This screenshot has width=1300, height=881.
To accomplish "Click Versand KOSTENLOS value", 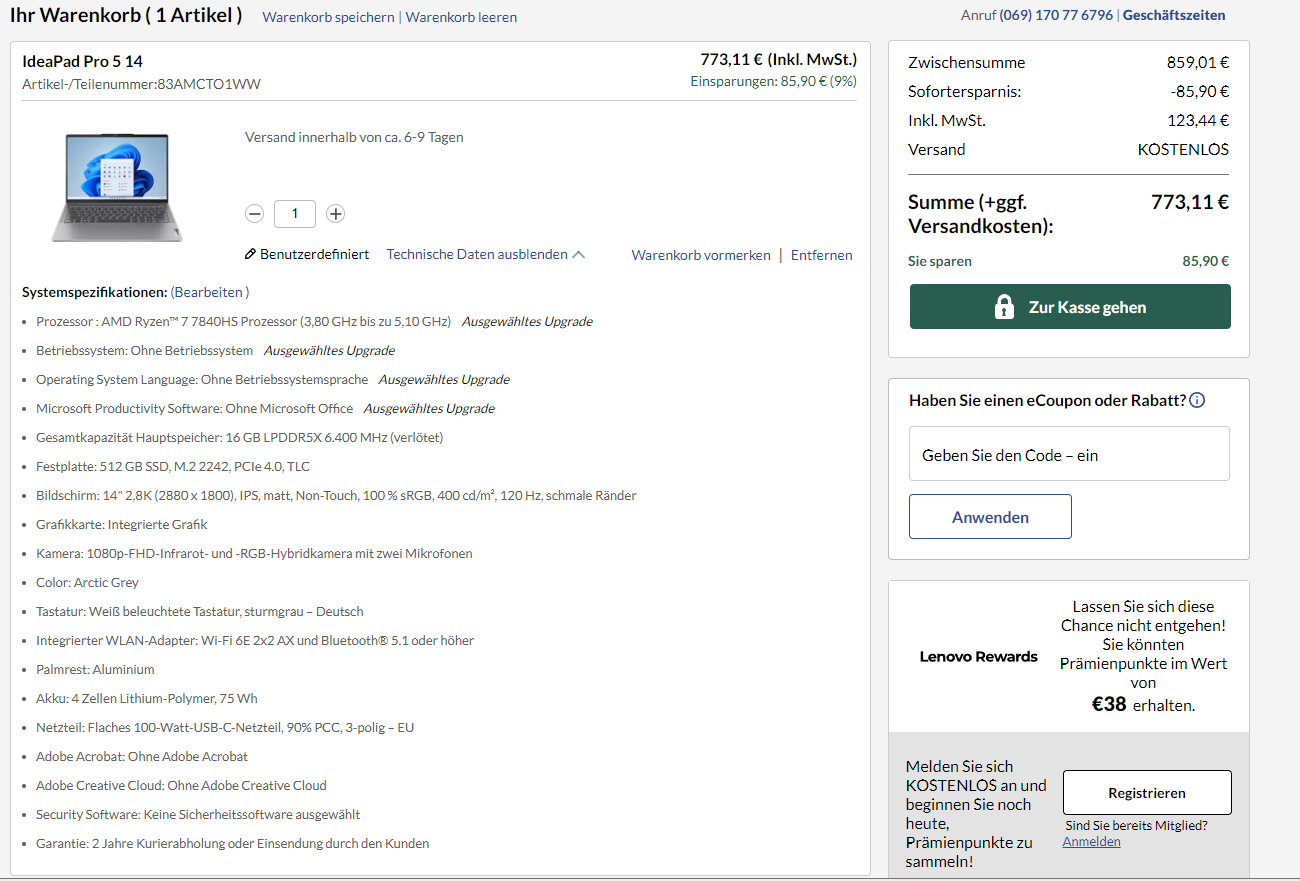I will click(x=1183, y=149).
